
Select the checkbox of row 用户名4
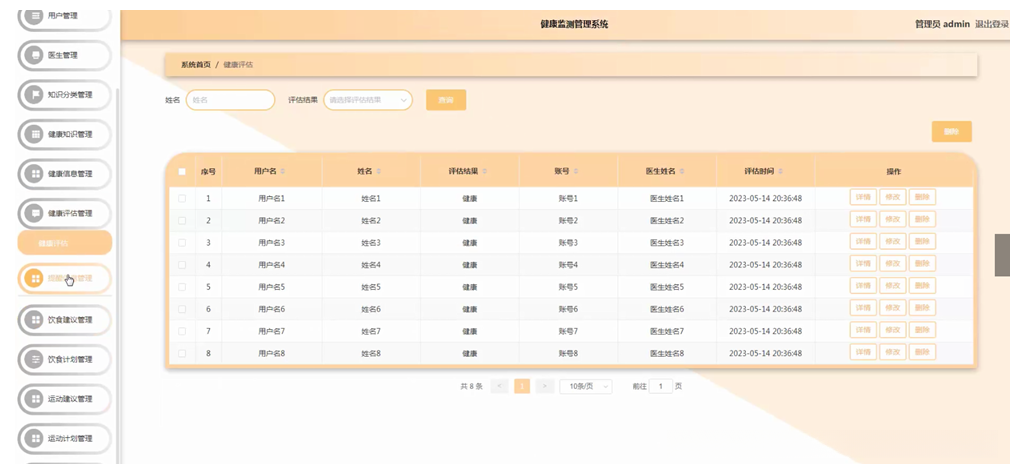pyautogui.click(x=182, y=265)
